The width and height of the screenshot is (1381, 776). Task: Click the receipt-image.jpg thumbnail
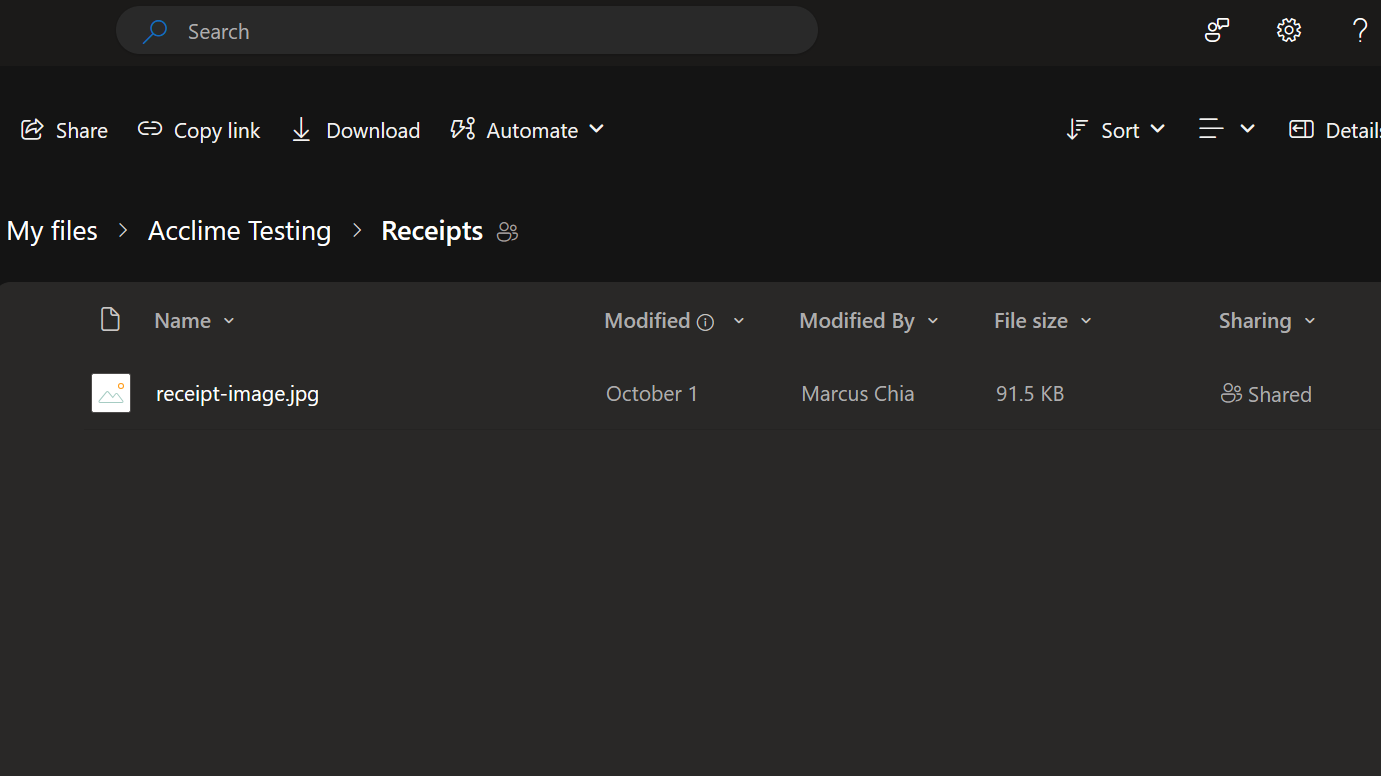(x=110, y=393)
